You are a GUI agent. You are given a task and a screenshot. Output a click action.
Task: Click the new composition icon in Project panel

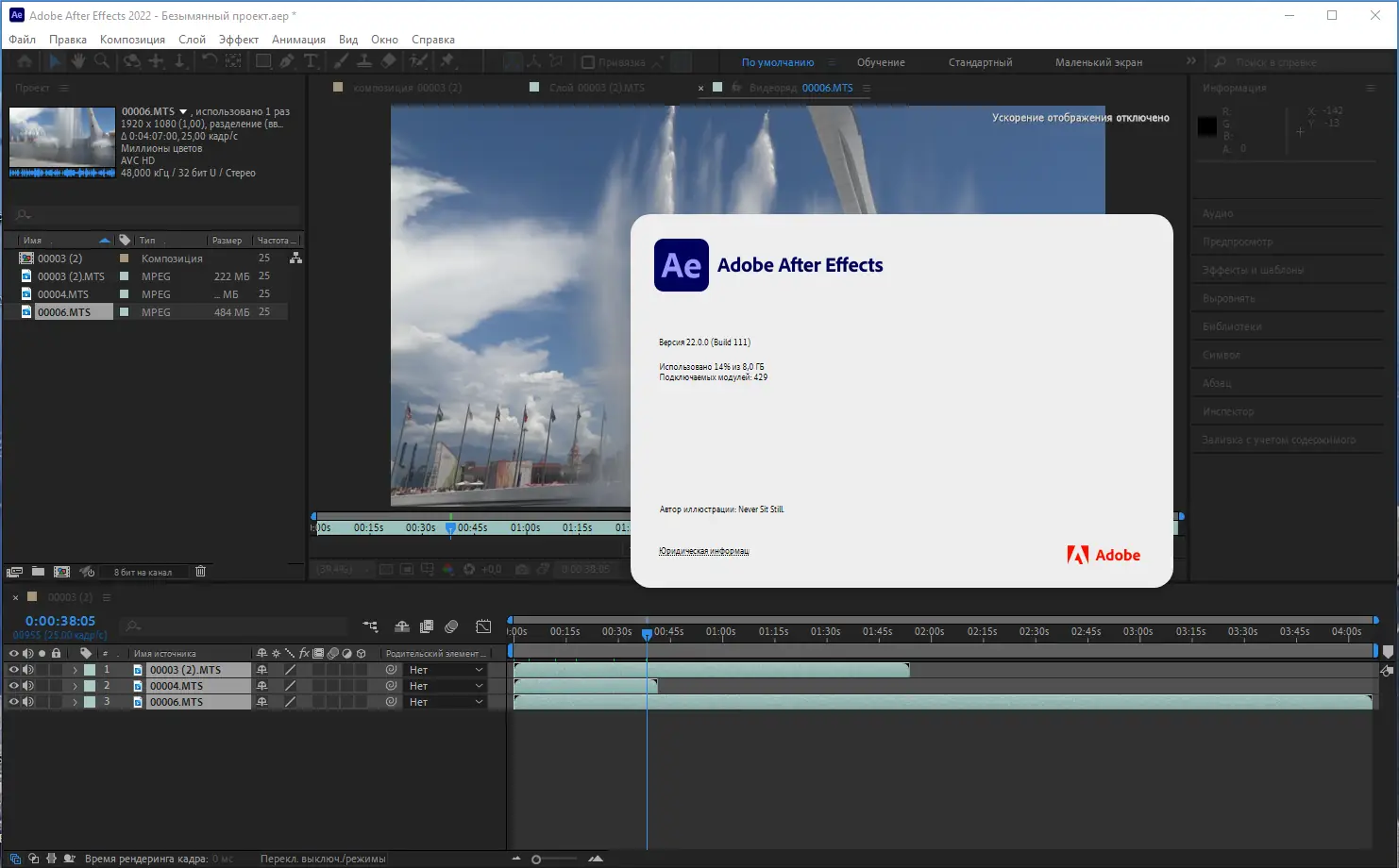pyautogui.click(x=61, y=572)
